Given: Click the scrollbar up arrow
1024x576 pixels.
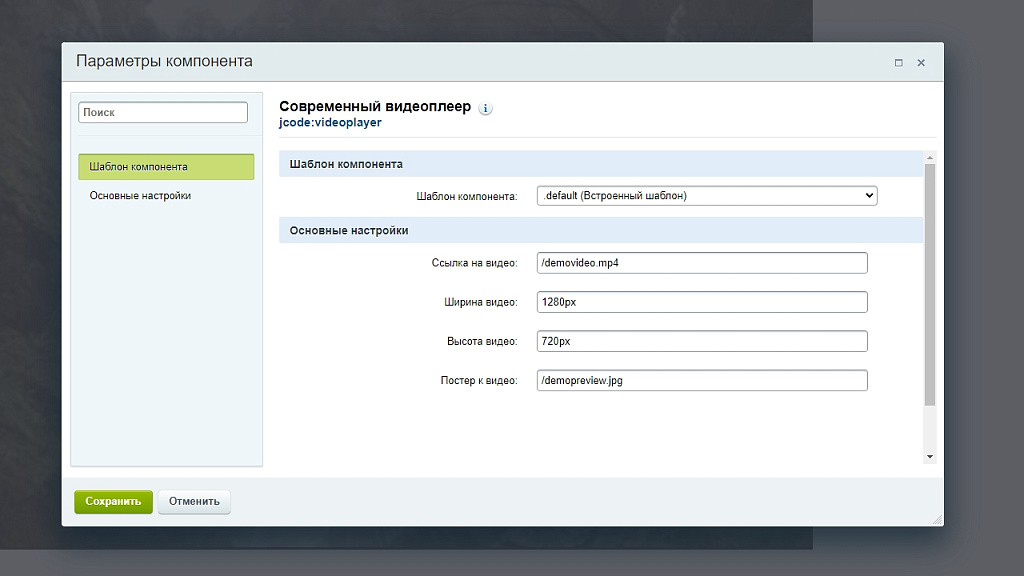Looking at the screenshot, I should [x=930, y=158].
